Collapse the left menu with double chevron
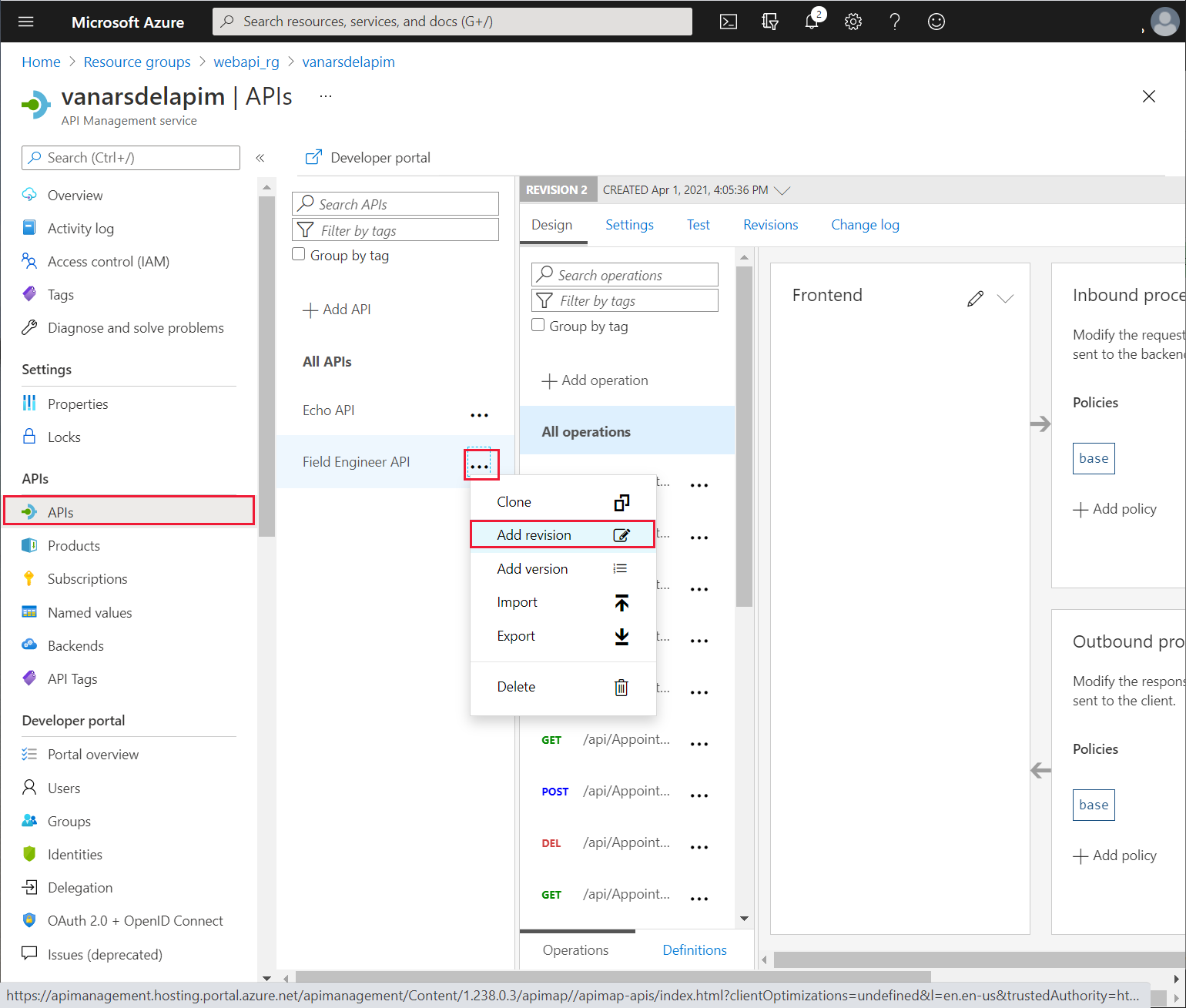Viewport: 1186px width, 1008px height. [260, 158]
